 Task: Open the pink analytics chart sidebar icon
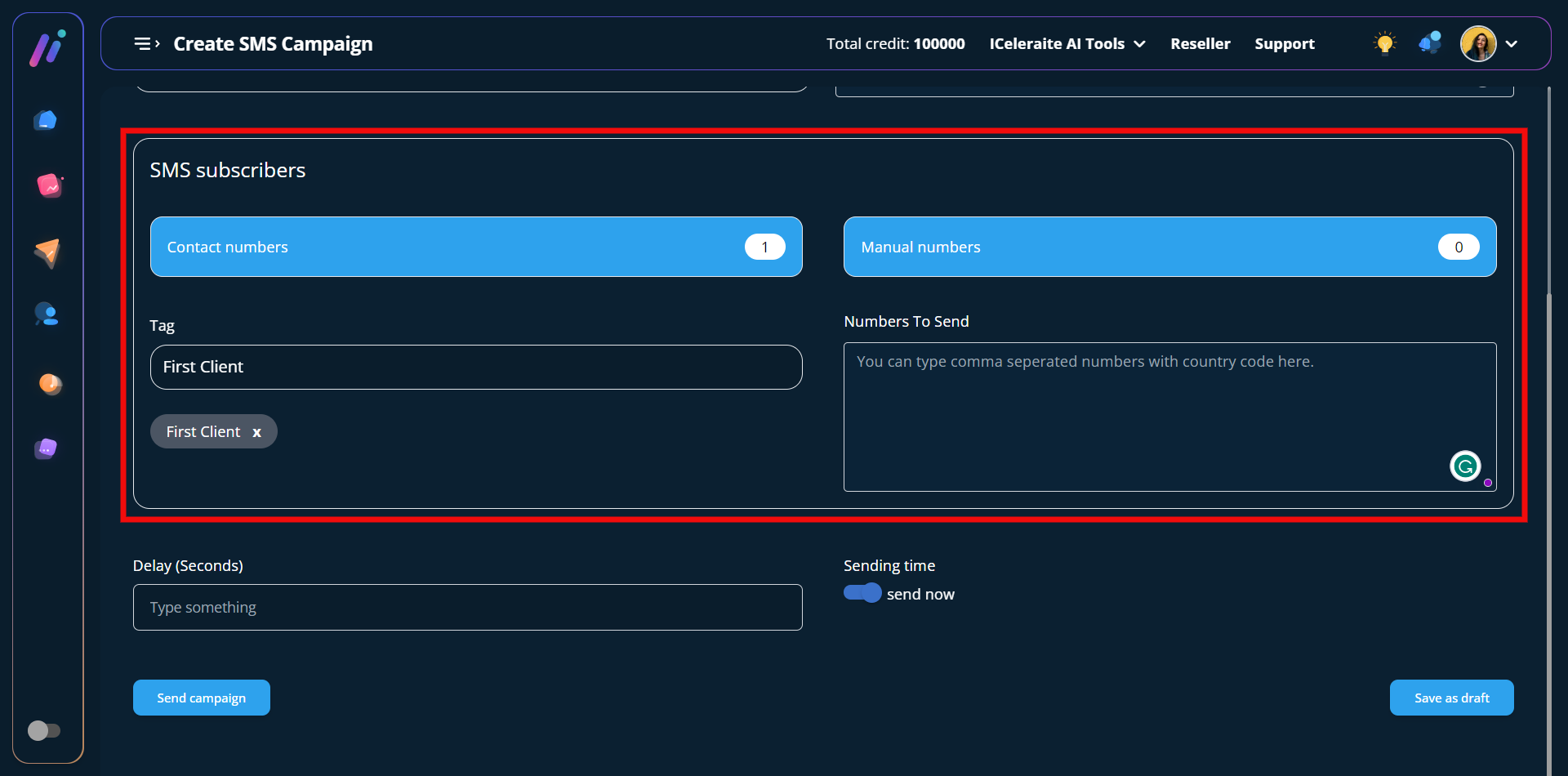49,186
